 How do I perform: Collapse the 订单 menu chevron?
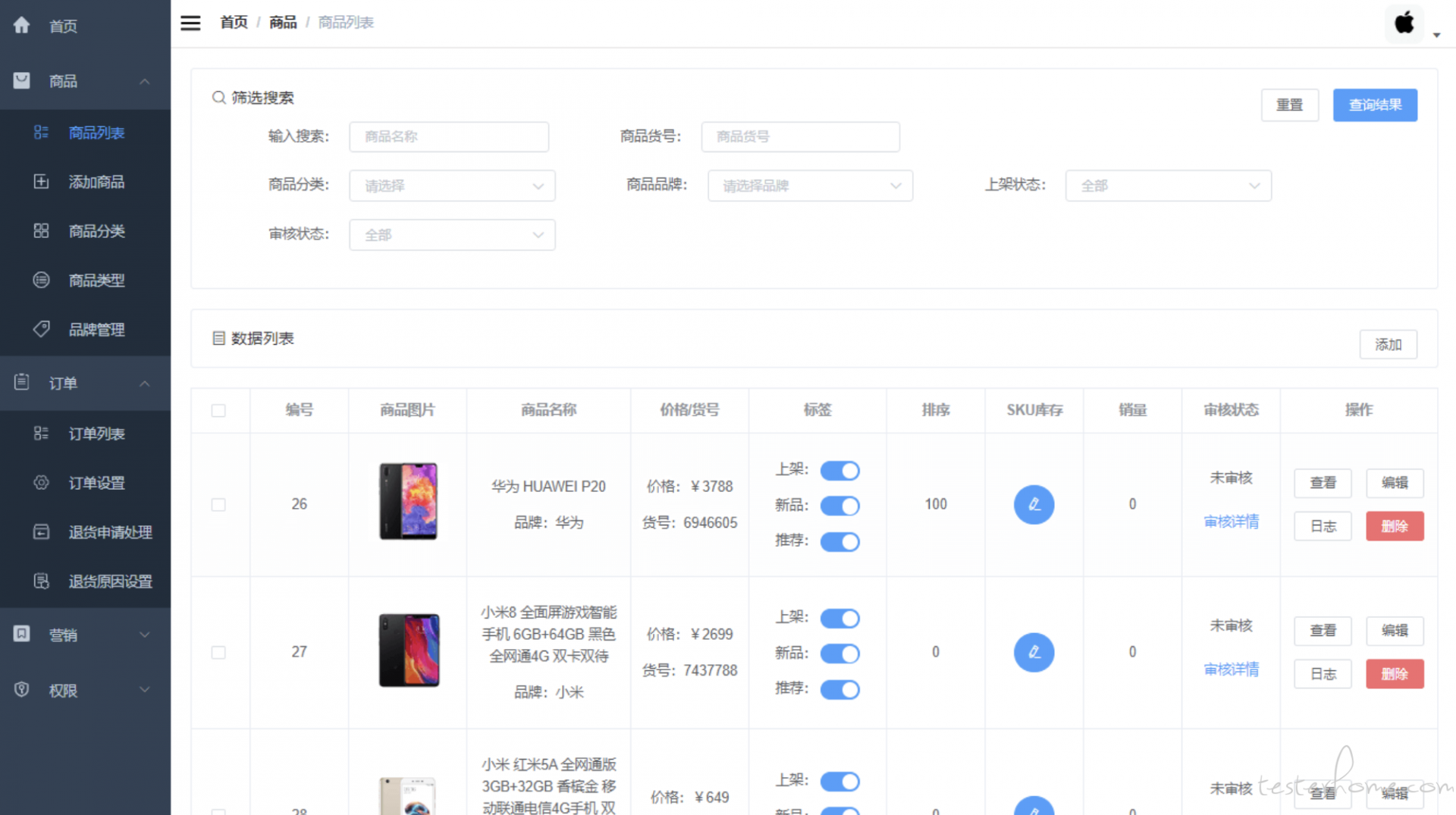144,383
